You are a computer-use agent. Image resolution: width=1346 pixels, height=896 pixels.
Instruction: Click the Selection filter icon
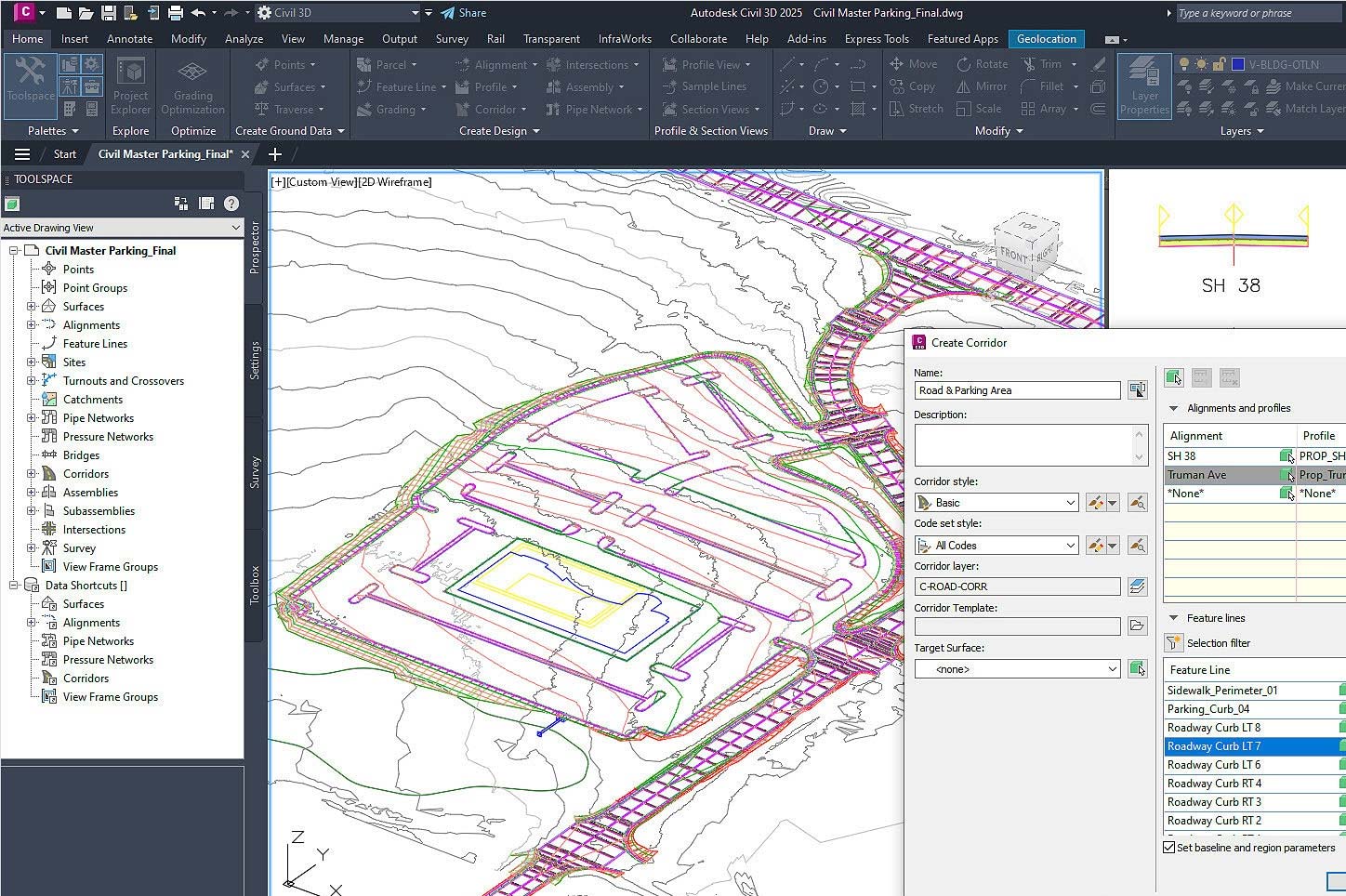1174,643
